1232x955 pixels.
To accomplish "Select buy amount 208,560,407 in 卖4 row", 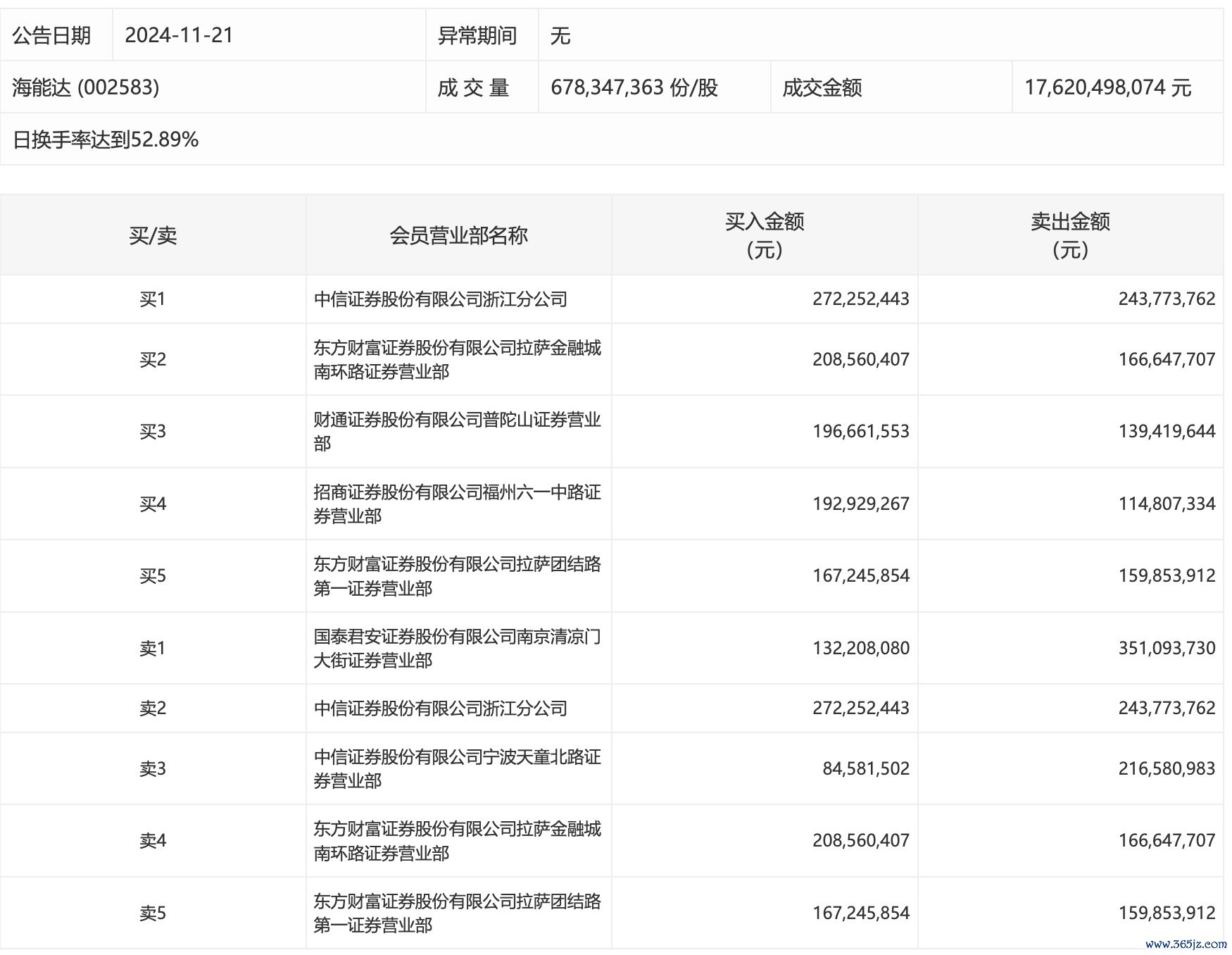I will pyautogui.click(x=861, y=840).
